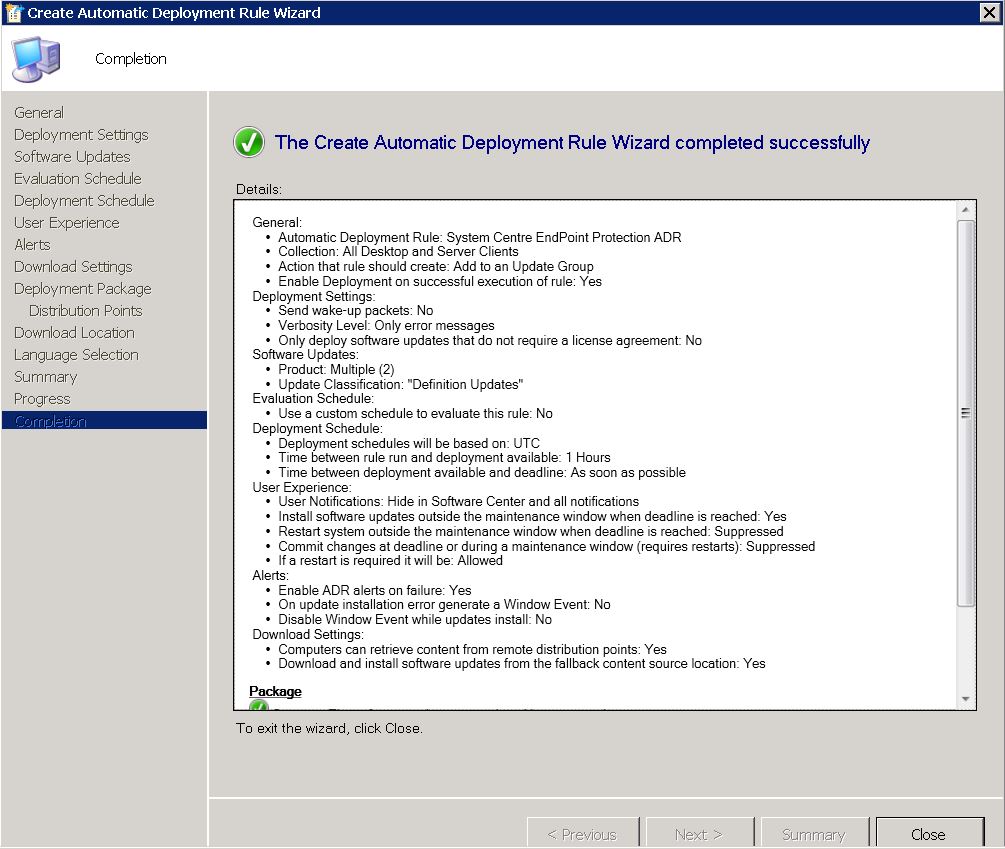Screen dimensions: 1005x849
Task: Click the 'Details:' label
Action: 259,189
